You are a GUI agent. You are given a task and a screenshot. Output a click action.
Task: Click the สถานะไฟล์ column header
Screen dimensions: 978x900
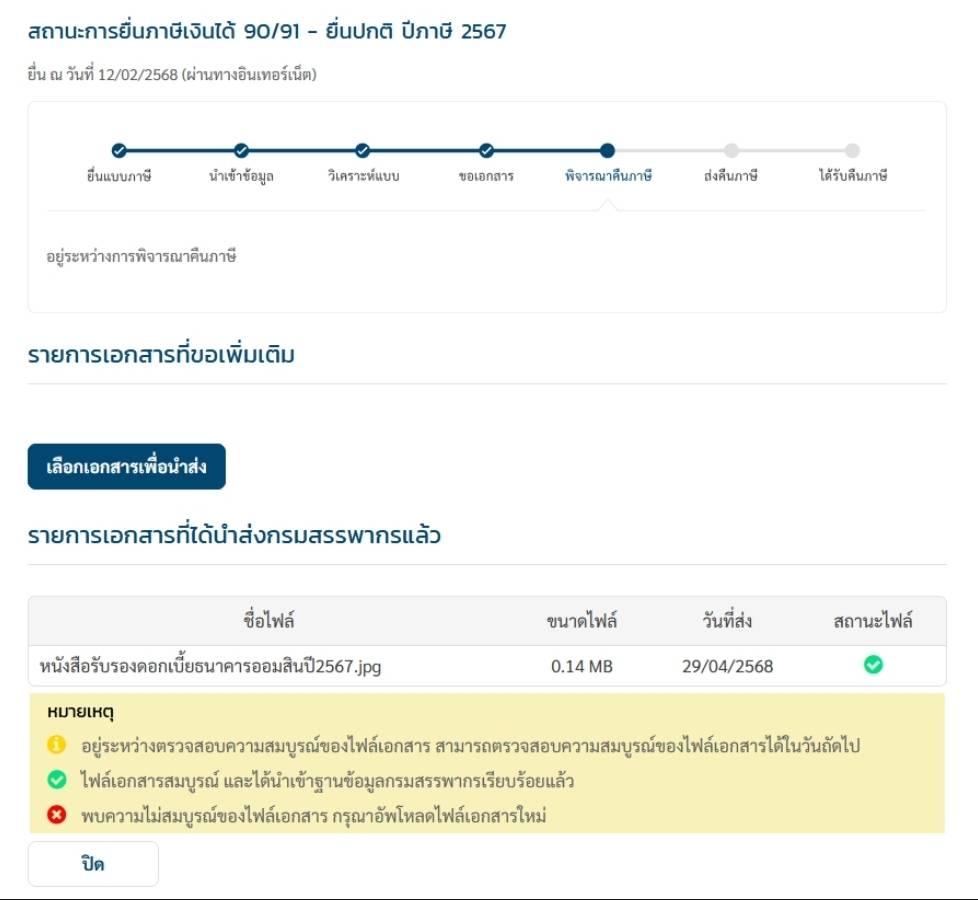(873, 621)
